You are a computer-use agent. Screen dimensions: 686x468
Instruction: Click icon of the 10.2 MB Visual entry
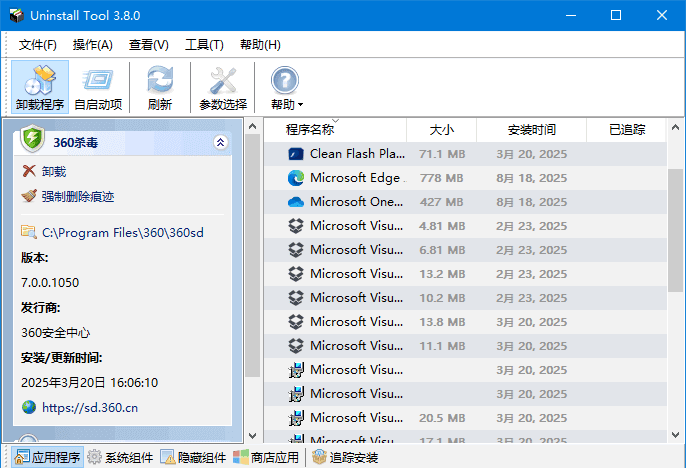pos(296,298)
